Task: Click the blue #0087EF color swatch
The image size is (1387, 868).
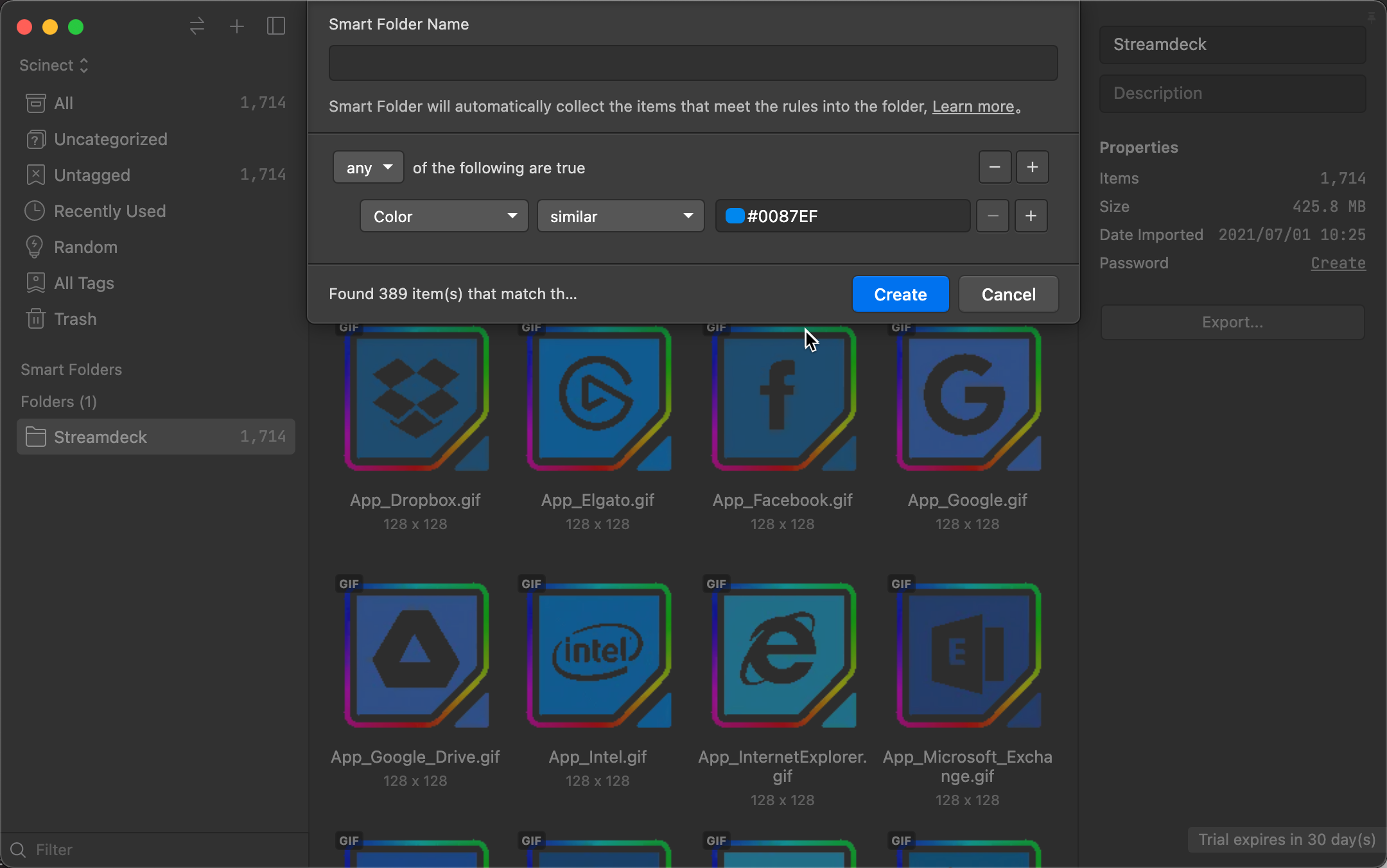Action: tap(735, 216)
